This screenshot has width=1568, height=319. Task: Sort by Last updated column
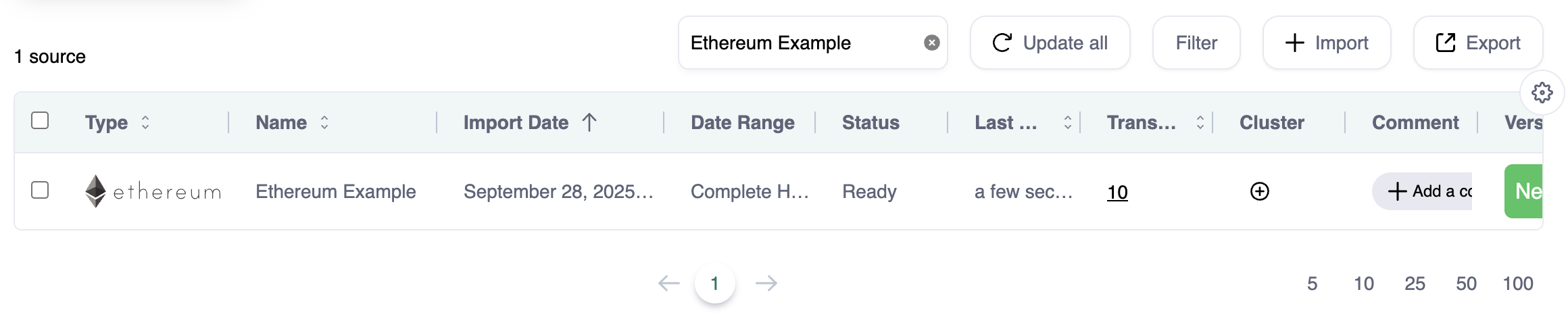(1067, 122)
